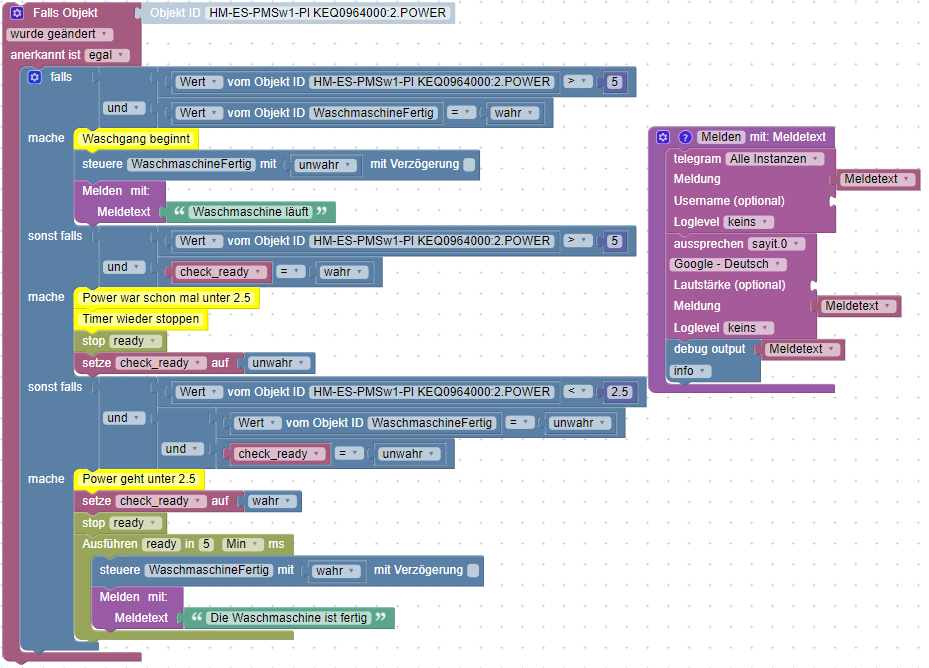929x668 pixels.
Task: Click 'Melden' function name field
Action: click(x=721, y=137)
